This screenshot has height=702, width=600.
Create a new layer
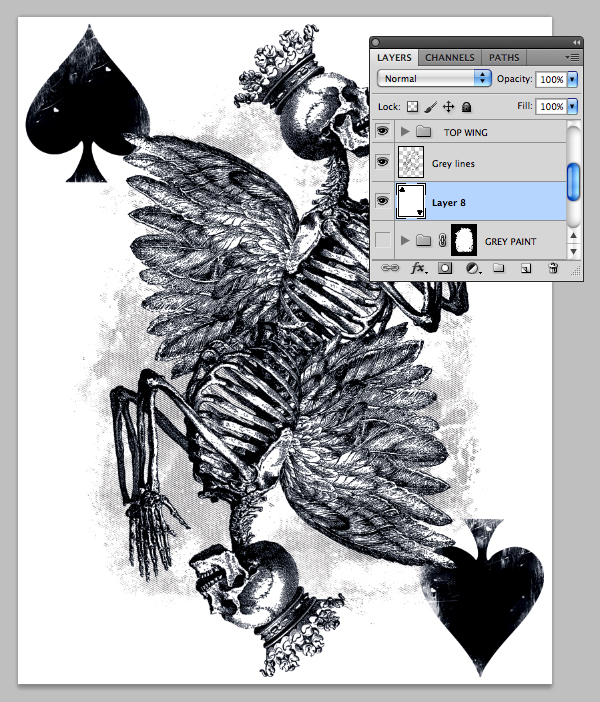(526, 268)
